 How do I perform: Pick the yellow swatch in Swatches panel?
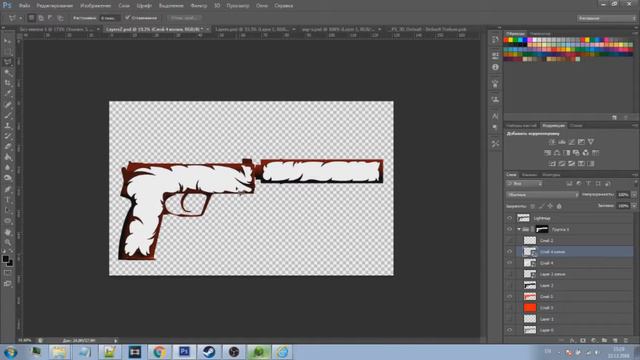[x=511, y=40]
